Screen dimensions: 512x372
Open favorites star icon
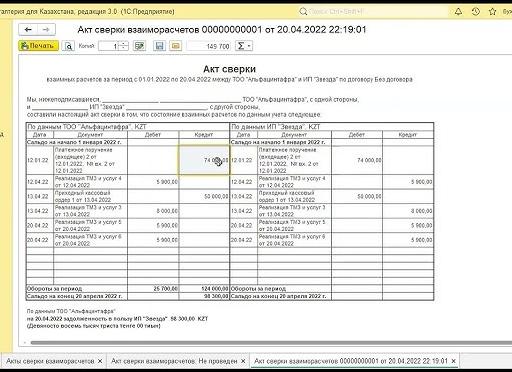(x=492, y=12)
